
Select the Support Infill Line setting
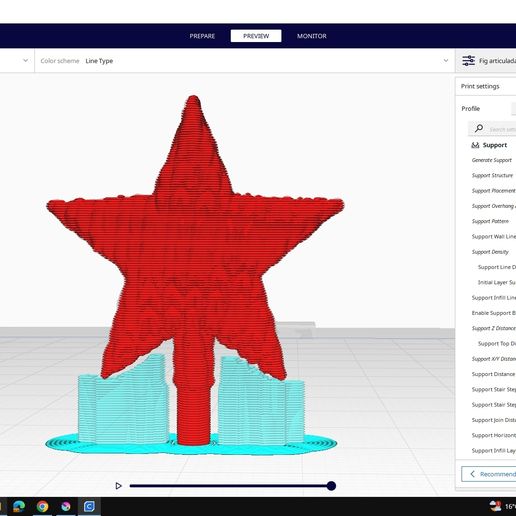coord(494,298)
